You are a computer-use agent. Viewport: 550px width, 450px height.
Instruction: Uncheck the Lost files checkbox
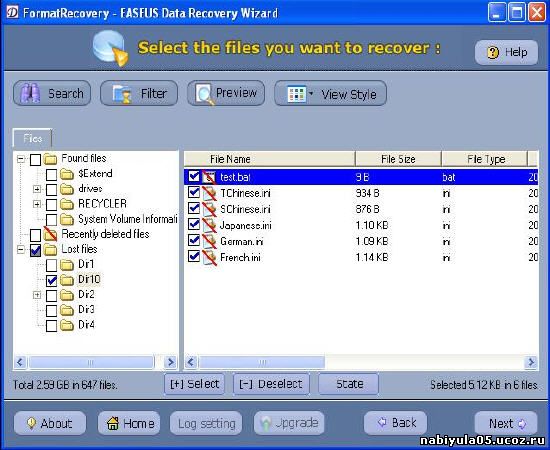tap(35, 250)
